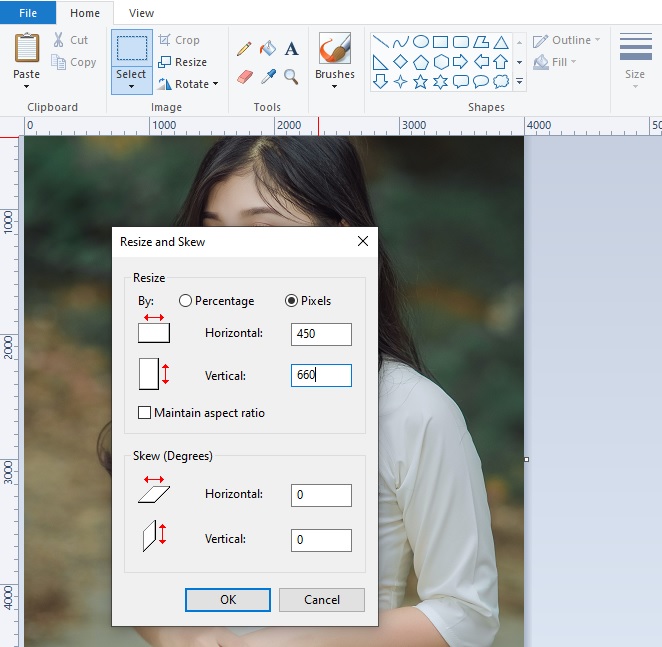Choose the Cloud callout shape
This screenshot has width=662, height=647.
(501, 82)
